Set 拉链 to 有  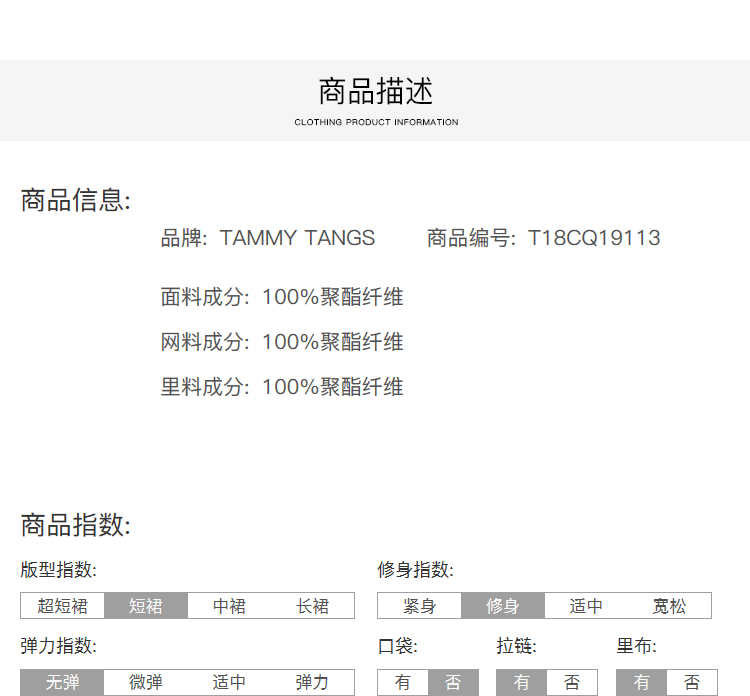pos(522,683)
